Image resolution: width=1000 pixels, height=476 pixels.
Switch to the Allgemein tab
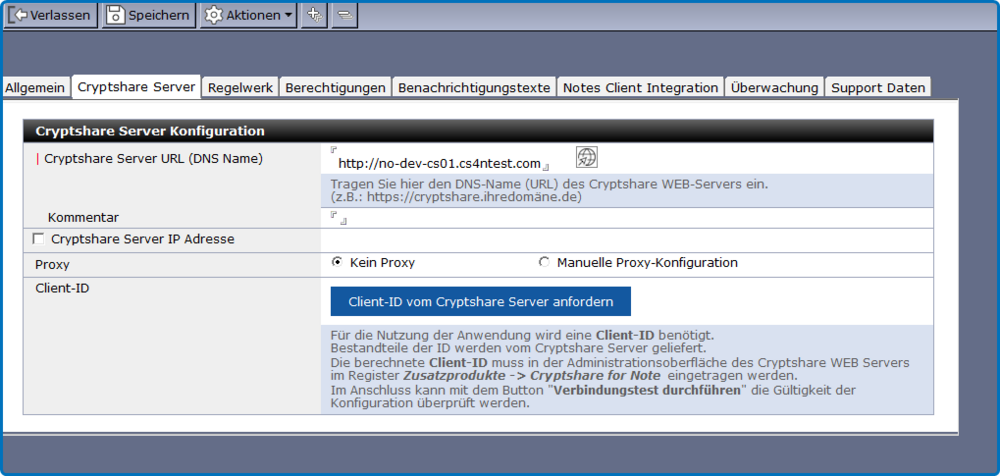(x=35, y=88)
